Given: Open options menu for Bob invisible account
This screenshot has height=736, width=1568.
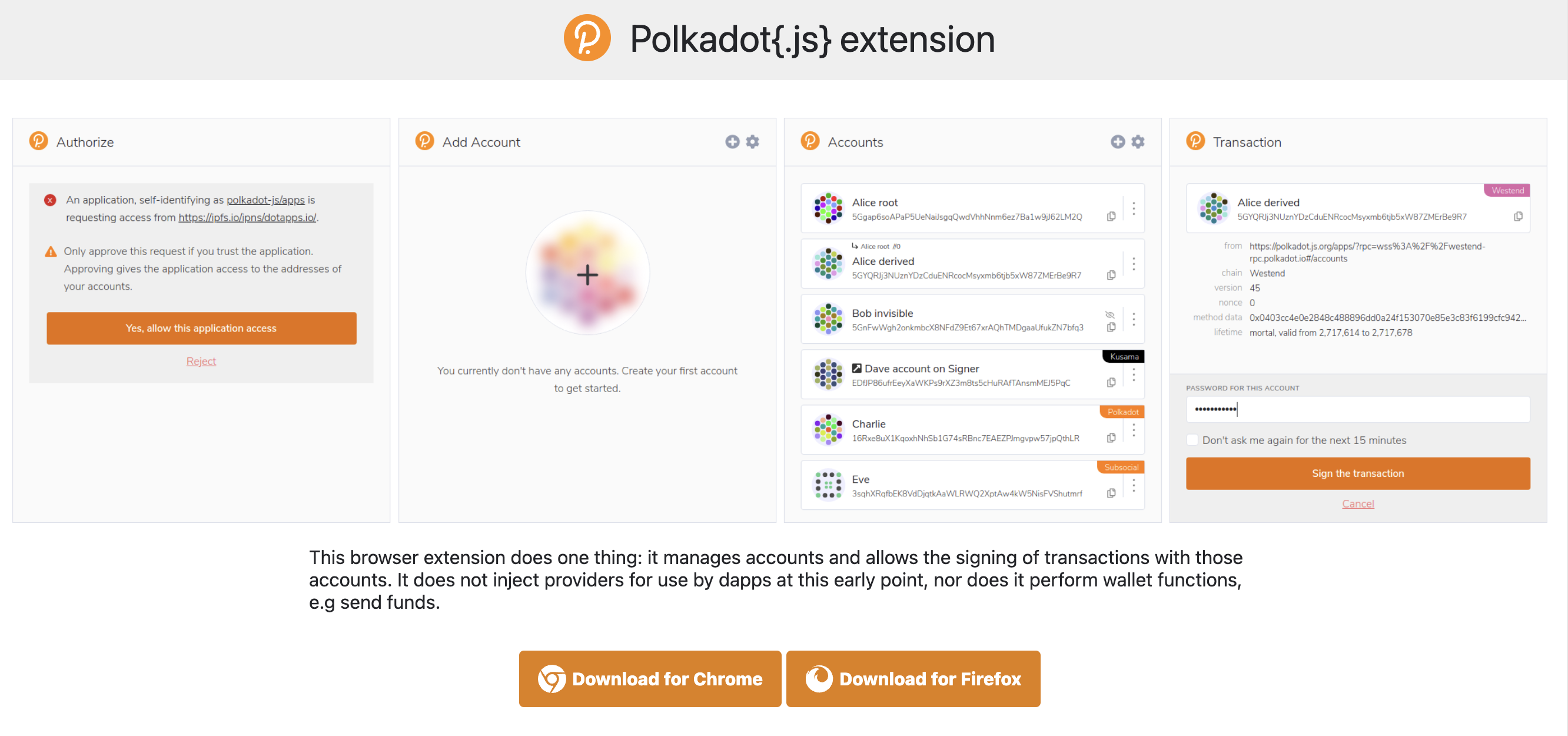Looking at the screenshot, I should [x=1134, y=320].
